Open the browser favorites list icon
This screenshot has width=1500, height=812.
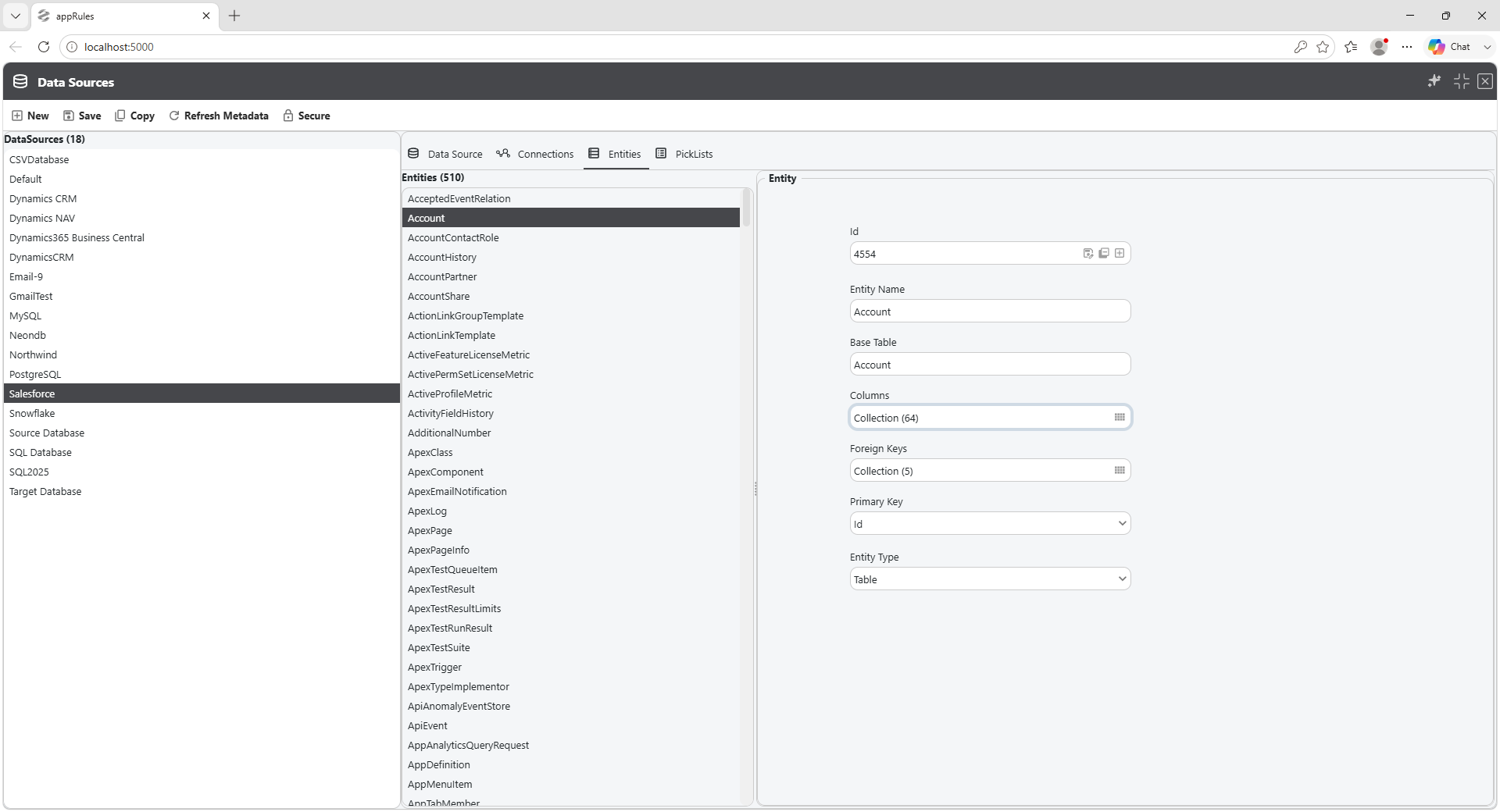pos(1351,47)
